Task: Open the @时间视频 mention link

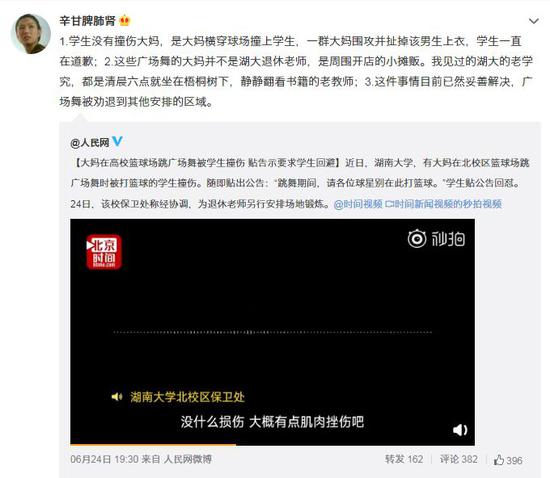Action: (358, 204)
